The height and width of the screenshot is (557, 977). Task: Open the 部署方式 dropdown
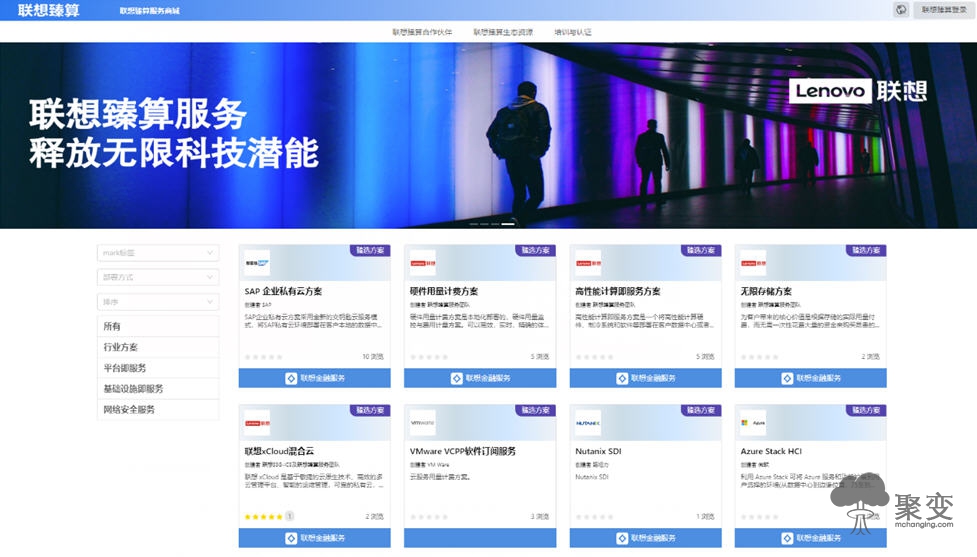click(x=158, y=277)
